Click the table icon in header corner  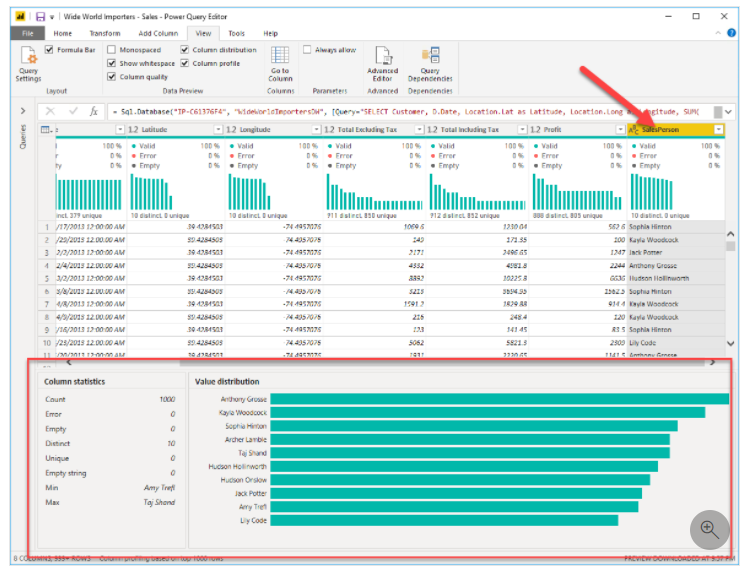pyautogui.click(x=46, y=129)
